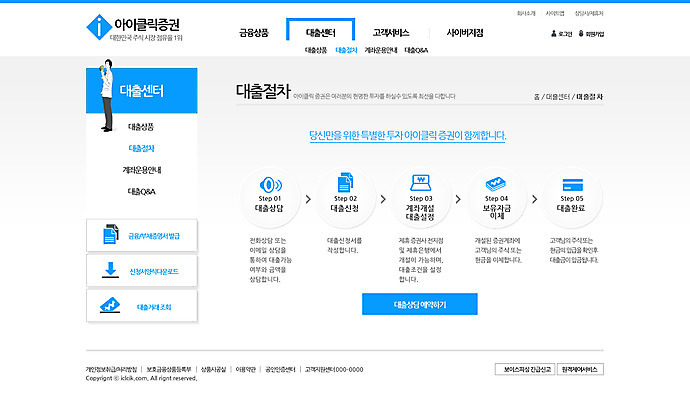Select the 대출센터 main menu tab
690x400 pixels.
[320, 33]
